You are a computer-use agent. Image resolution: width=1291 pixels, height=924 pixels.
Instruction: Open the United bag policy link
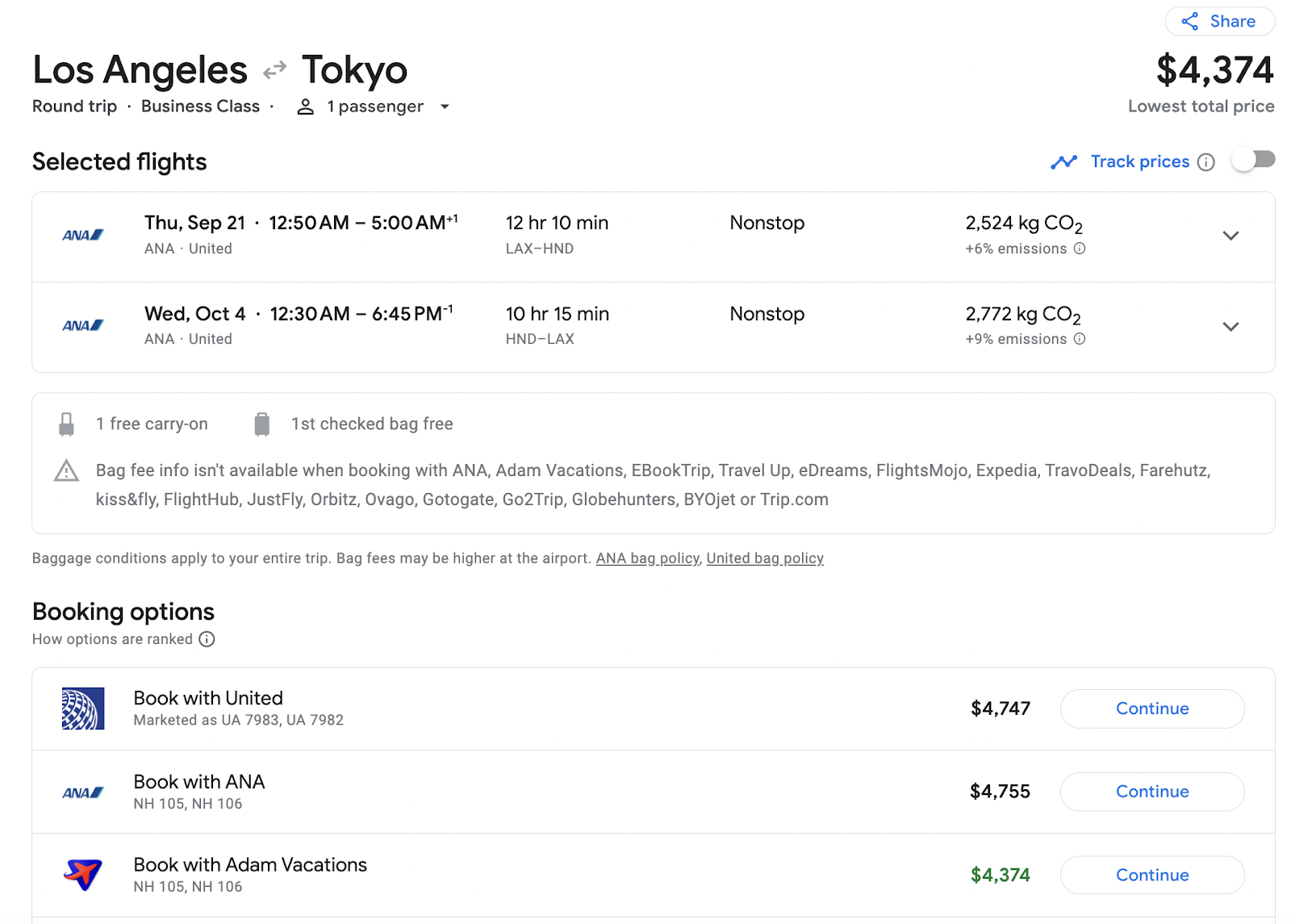[x=765, y=558]
